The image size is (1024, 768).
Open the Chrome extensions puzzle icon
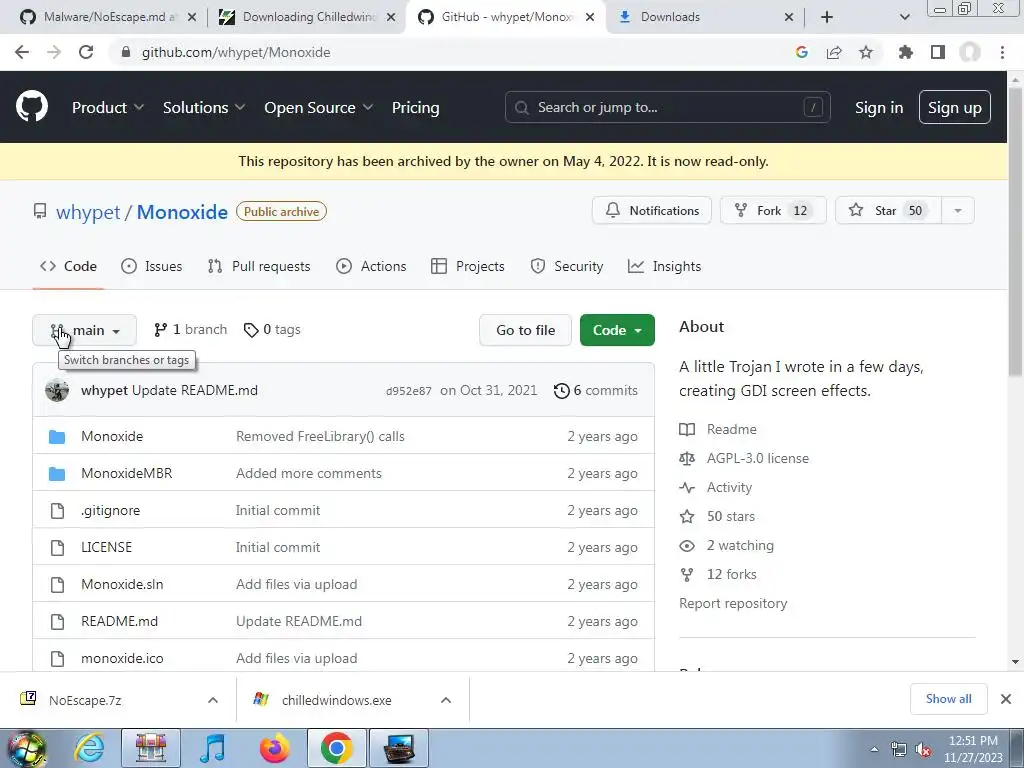click(905, 52)
